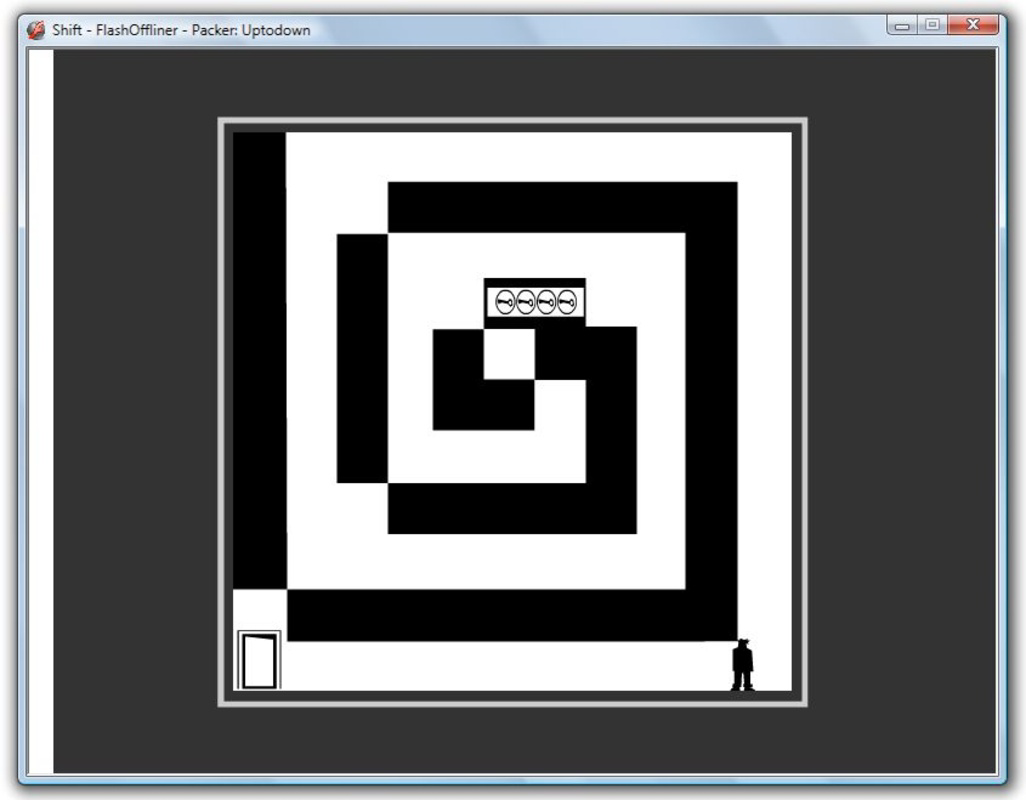Click the first key icon in the box
The image size is (1026, 800).
(x=504, y=303)
